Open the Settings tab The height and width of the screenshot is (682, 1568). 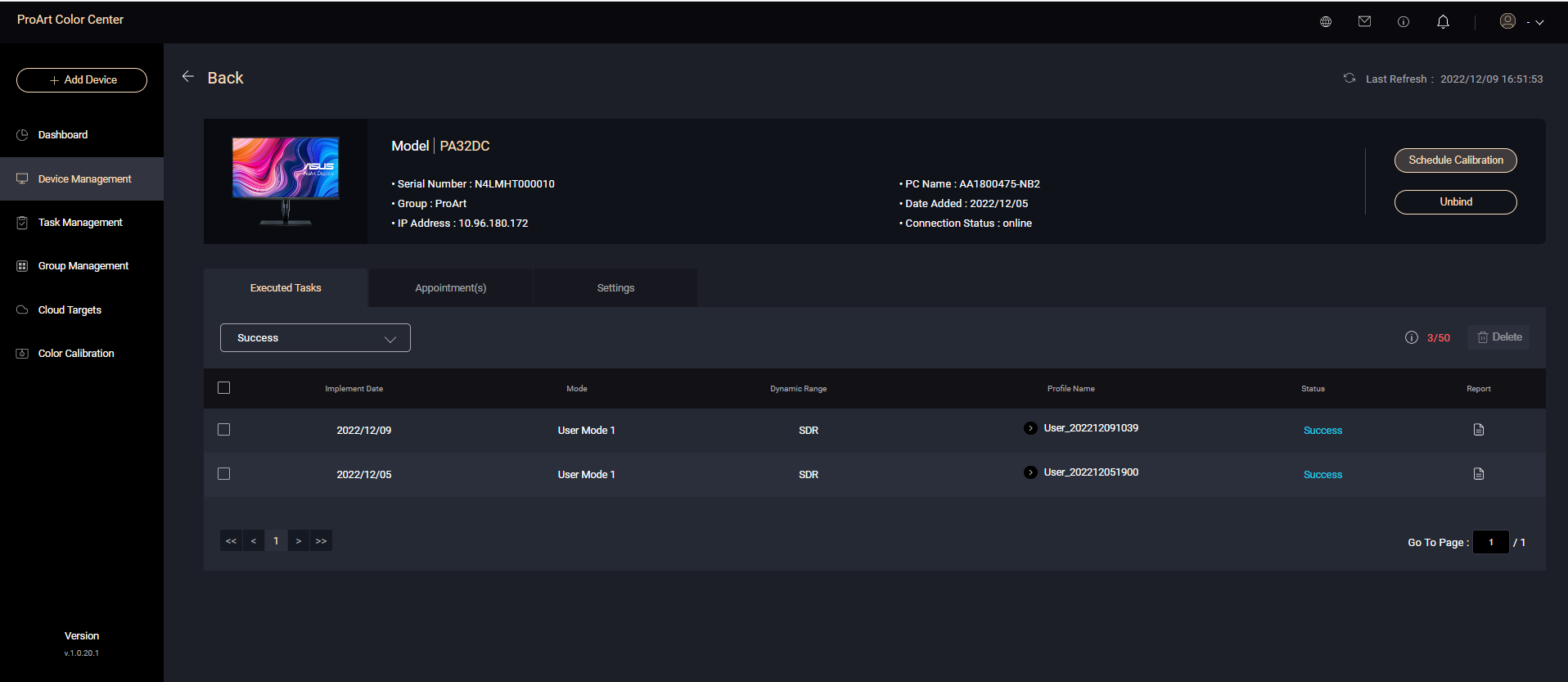[615, 288]
